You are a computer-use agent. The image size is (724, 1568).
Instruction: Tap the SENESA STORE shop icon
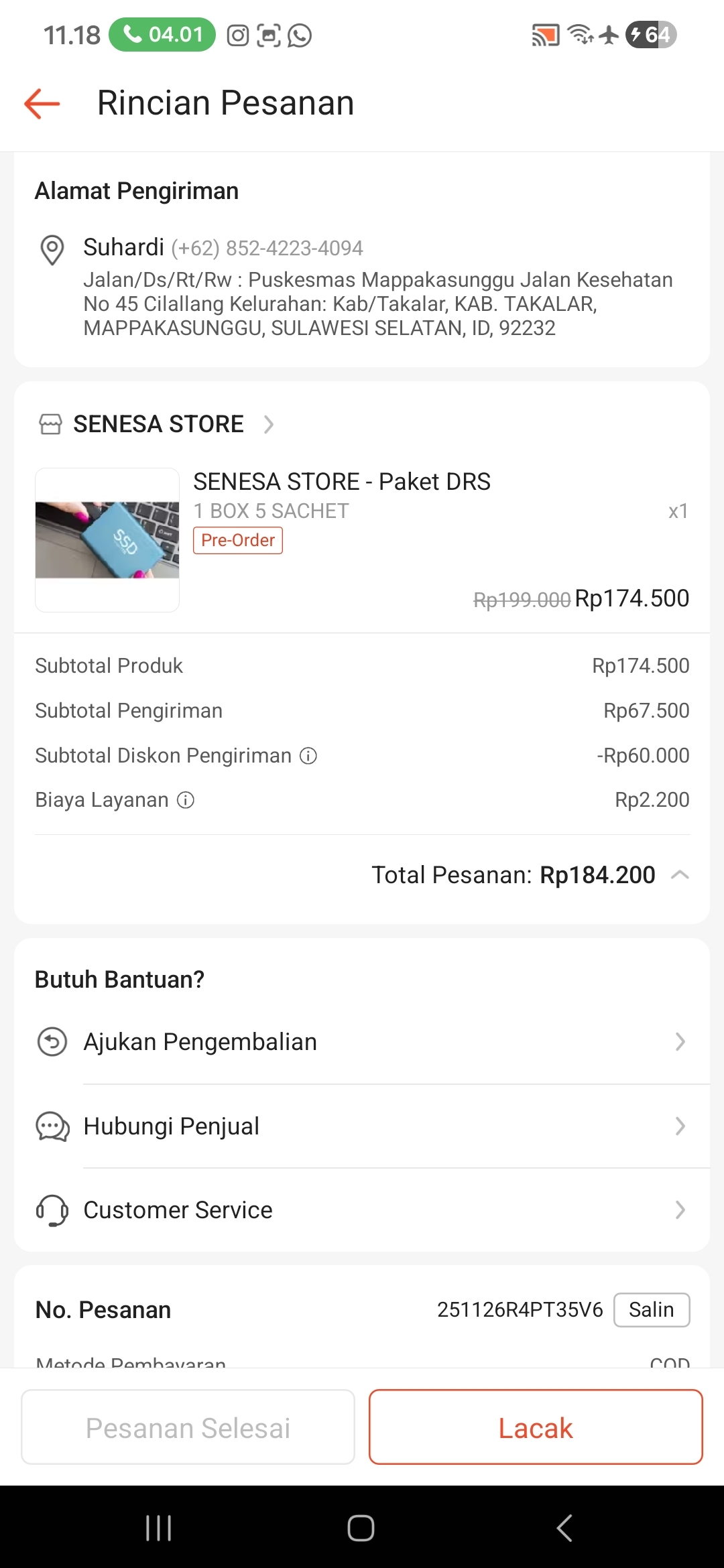coord(50,424)
